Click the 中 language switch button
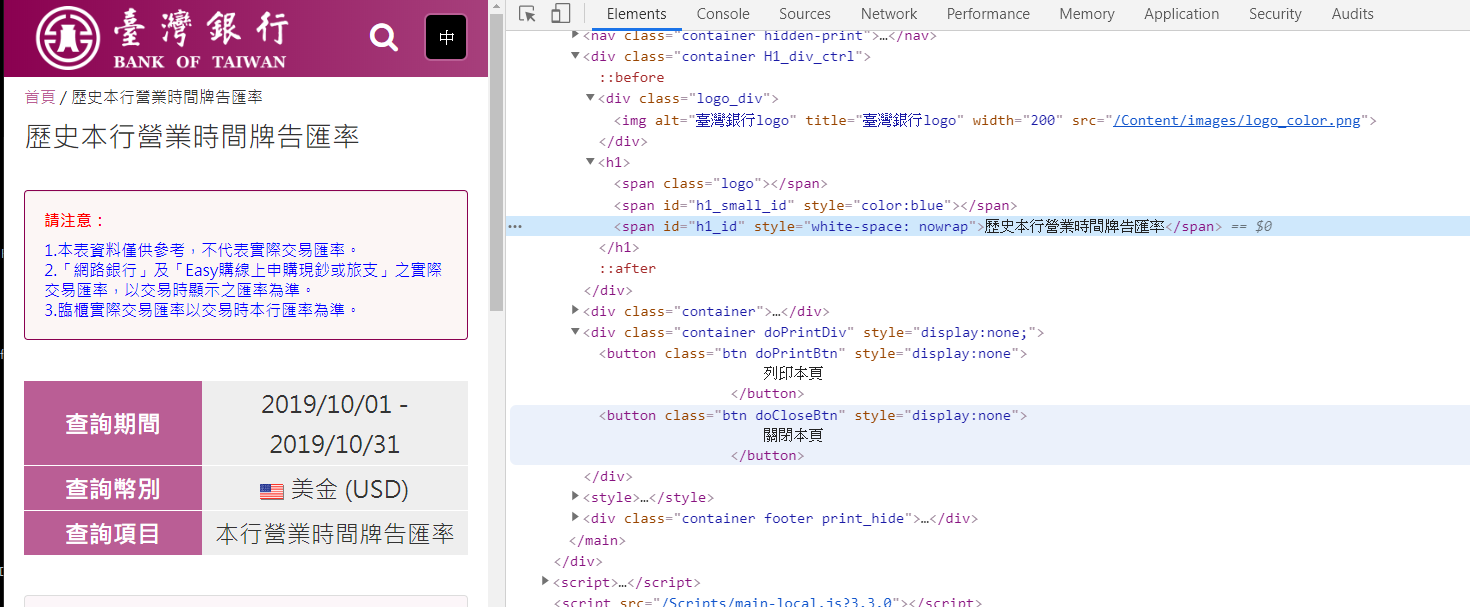Image resolution: width=1470 pixels, height=607 pixels. [446, 37]
